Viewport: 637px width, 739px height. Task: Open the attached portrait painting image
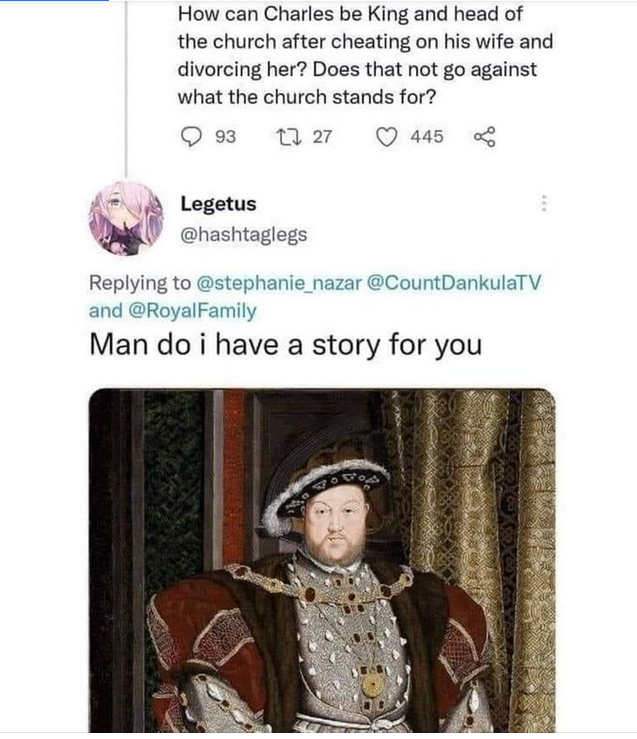[x=322, y=560]
